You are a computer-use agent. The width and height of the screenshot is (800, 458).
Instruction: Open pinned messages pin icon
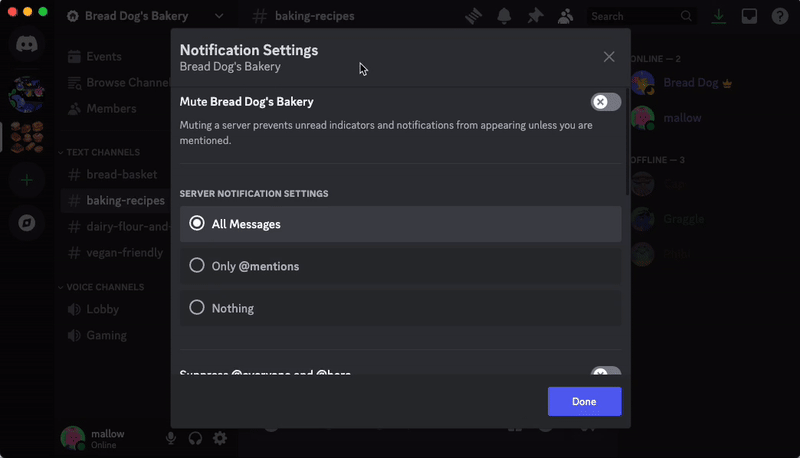point(535,16)
